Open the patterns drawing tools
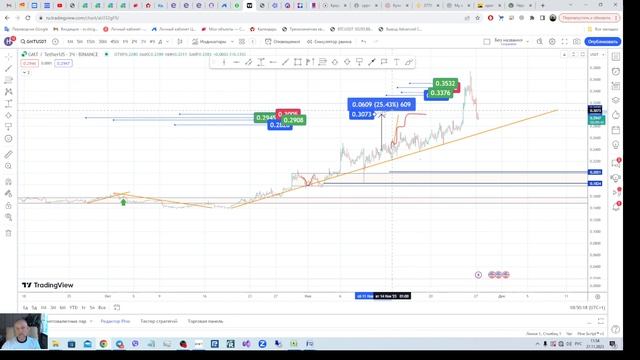The width and height of the screenshot is (640, 360). tap(8, 92)
